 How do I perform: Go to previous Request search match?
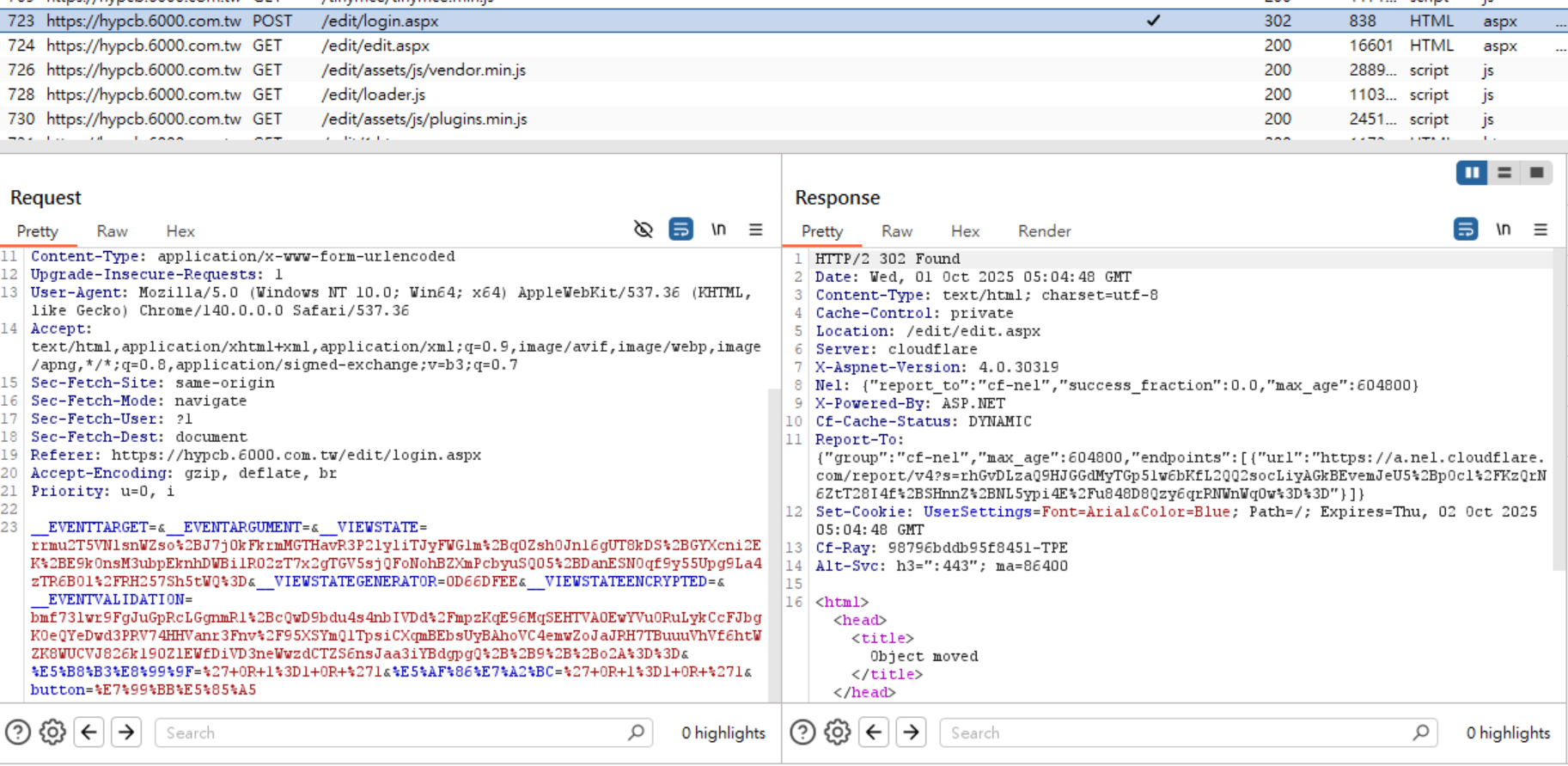[89, 732]
